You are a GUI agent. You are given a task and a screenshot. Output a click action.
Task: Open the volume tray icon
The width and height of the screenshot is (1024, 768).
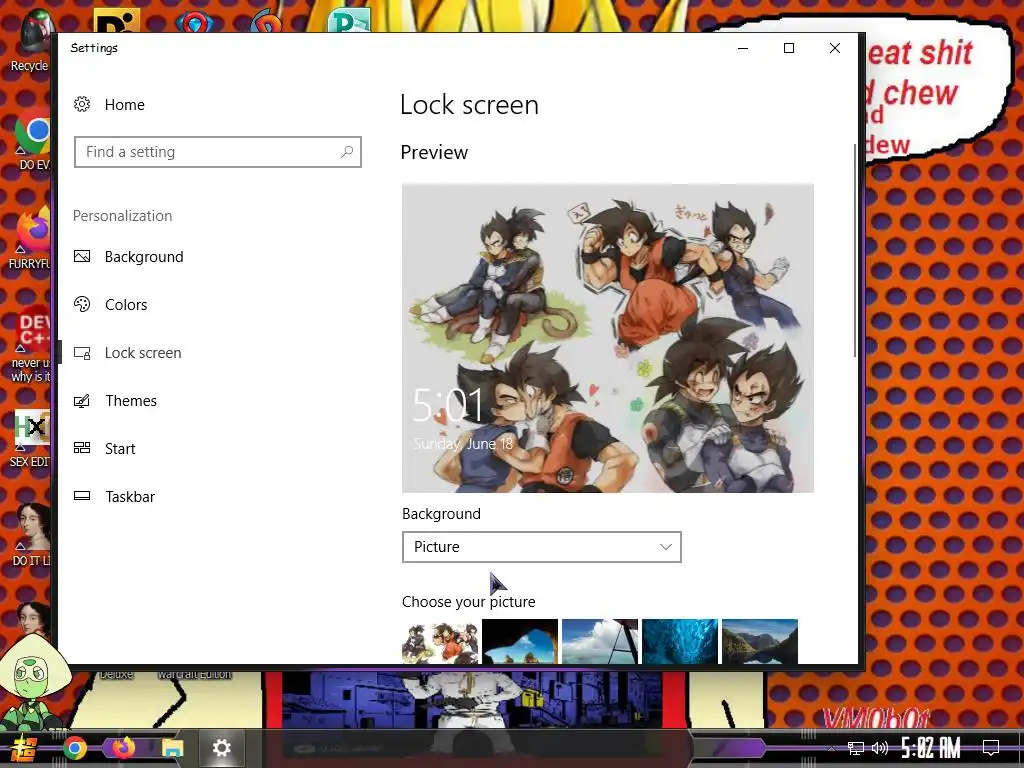coord(880,748)
